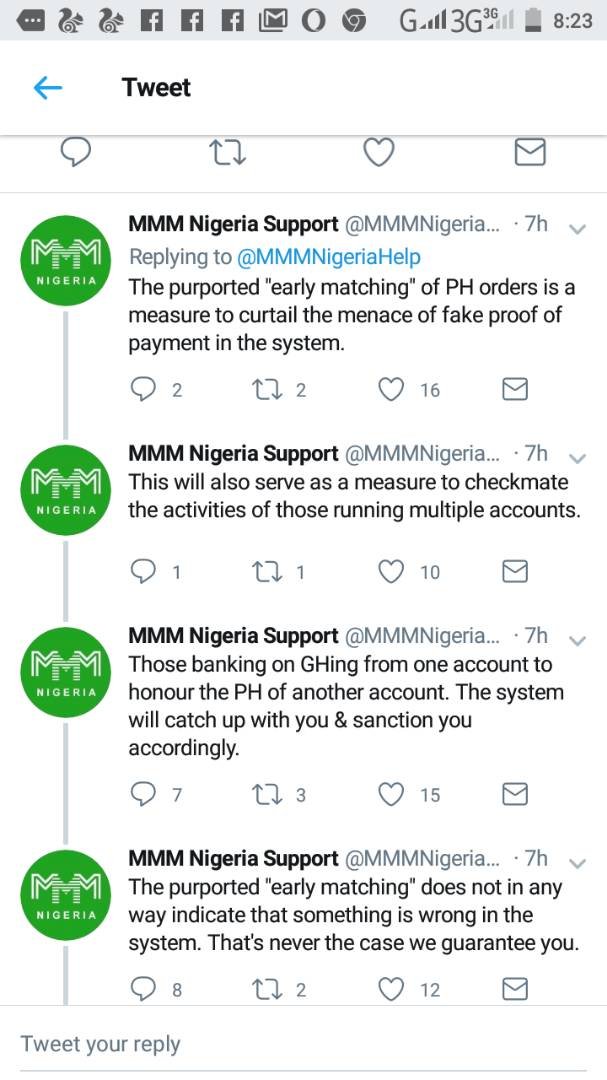Open the @MMMNigeriaHelp mention link
The width and height of the screenshot is (607, 1080).
tap(328, 257)
